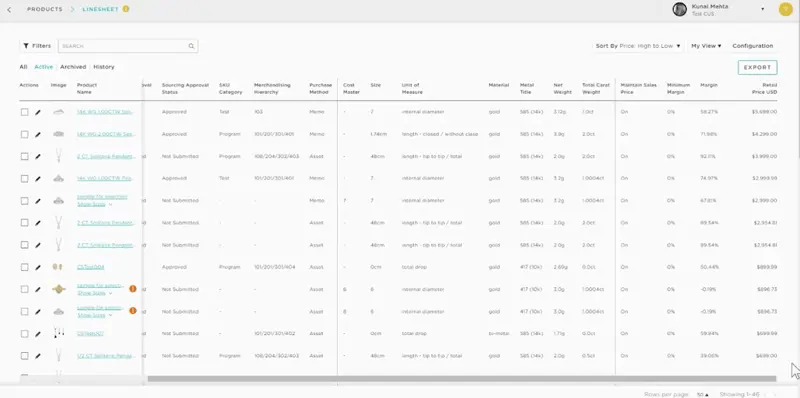Open the Rows per page 50 dropdown
The height and width of the screenshot is (398, 800).
(703, 394)
